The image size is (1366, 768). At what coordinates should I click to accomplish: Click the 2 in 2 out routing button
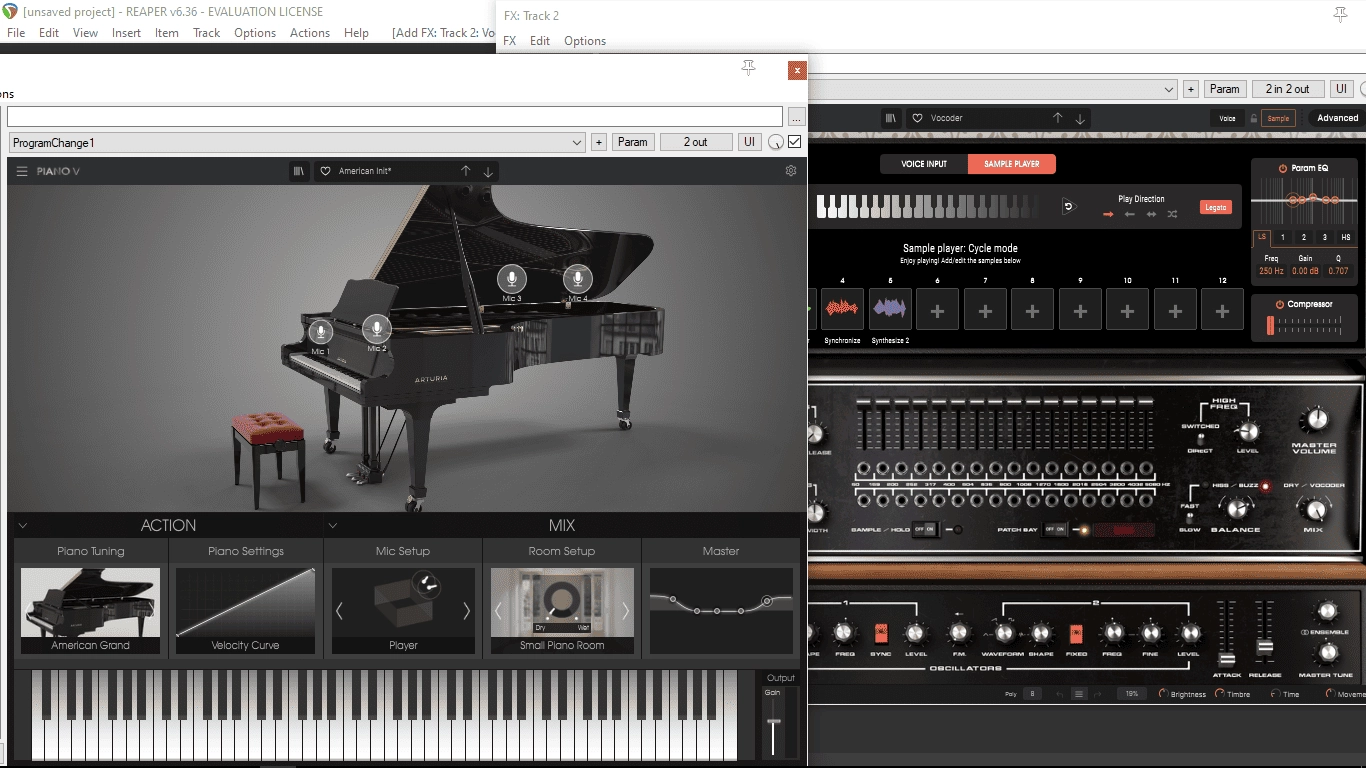click(1288, 89)
